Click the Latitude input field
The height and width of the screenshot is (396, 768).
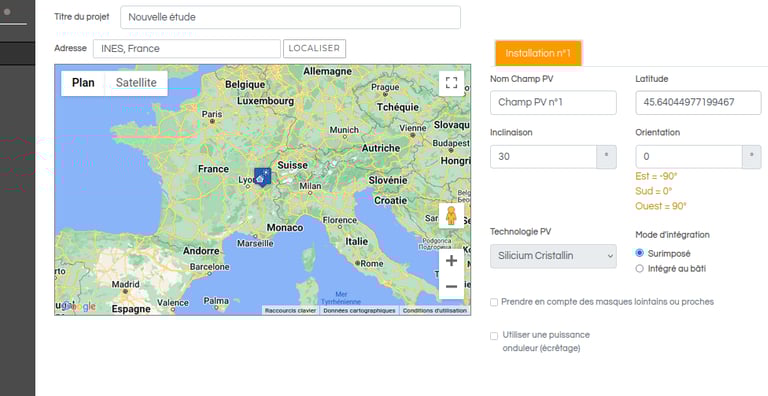(698, 102)
